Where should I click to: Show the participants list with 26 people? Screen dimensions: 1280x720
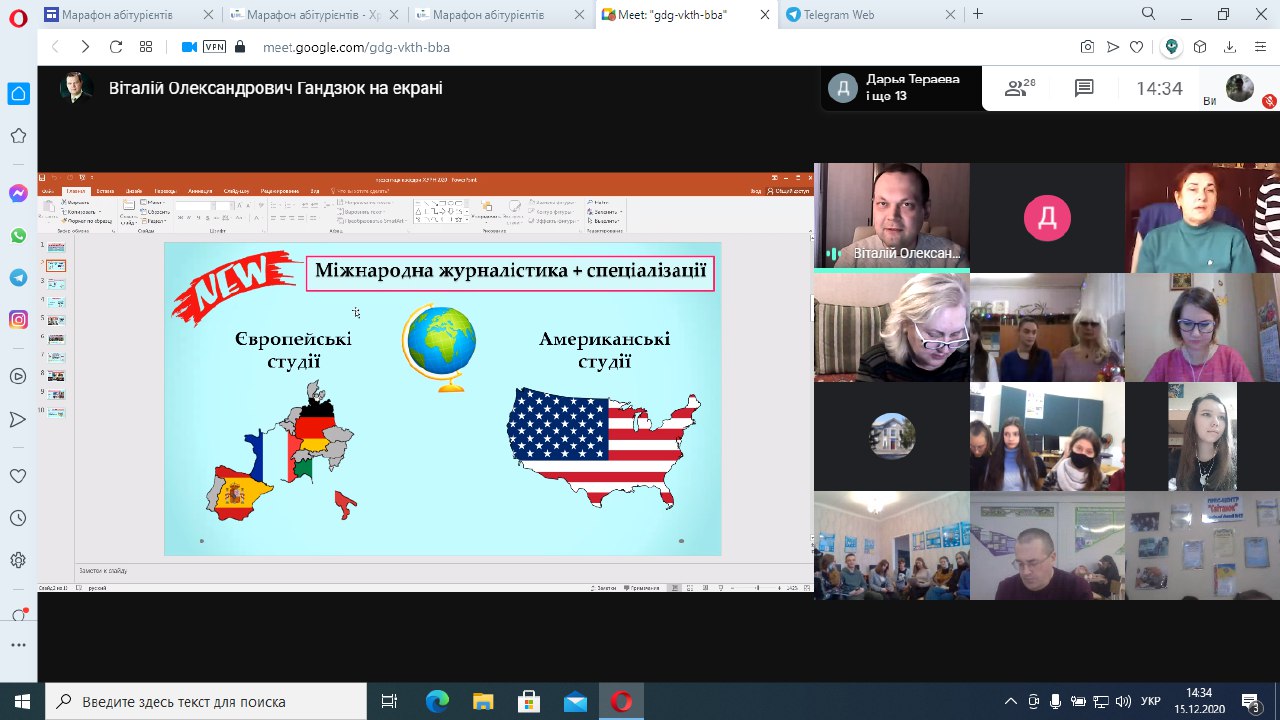click(x=1019, y=89)
